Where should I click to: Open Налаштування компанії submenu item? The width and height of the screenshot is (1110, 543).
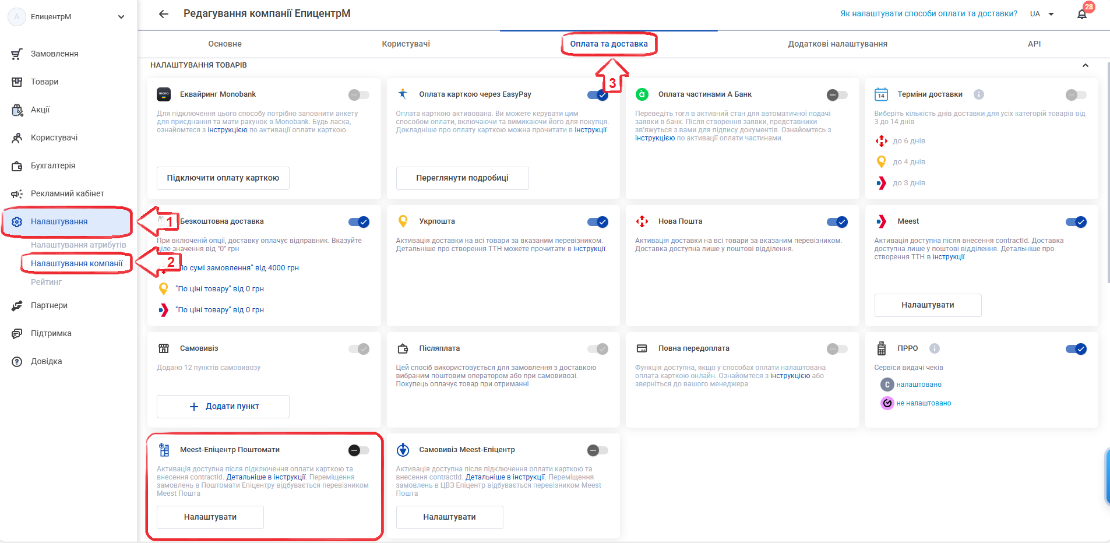(x=76, y=263)
